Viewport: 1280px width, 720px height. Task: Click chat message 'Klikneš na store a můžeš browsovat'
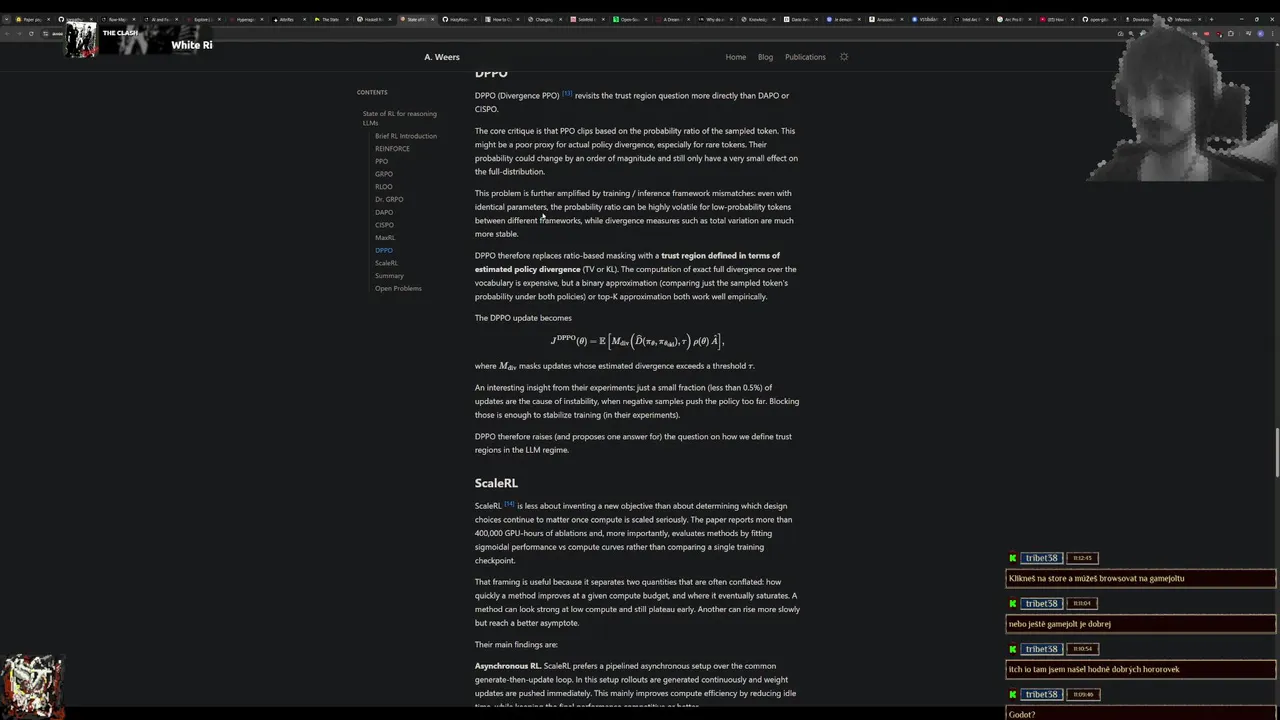pyautogui.click(x=1140, y=578)
